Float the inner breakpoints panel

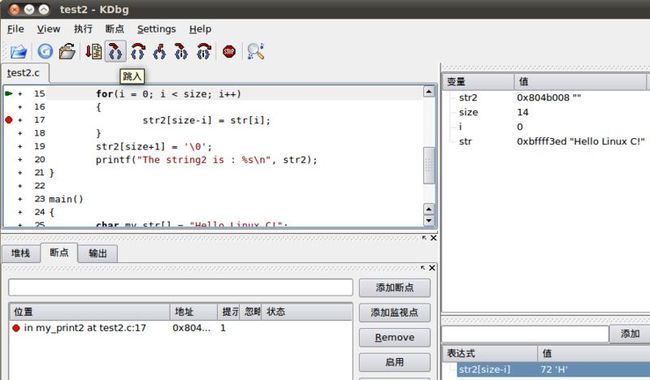click(423, 268)
